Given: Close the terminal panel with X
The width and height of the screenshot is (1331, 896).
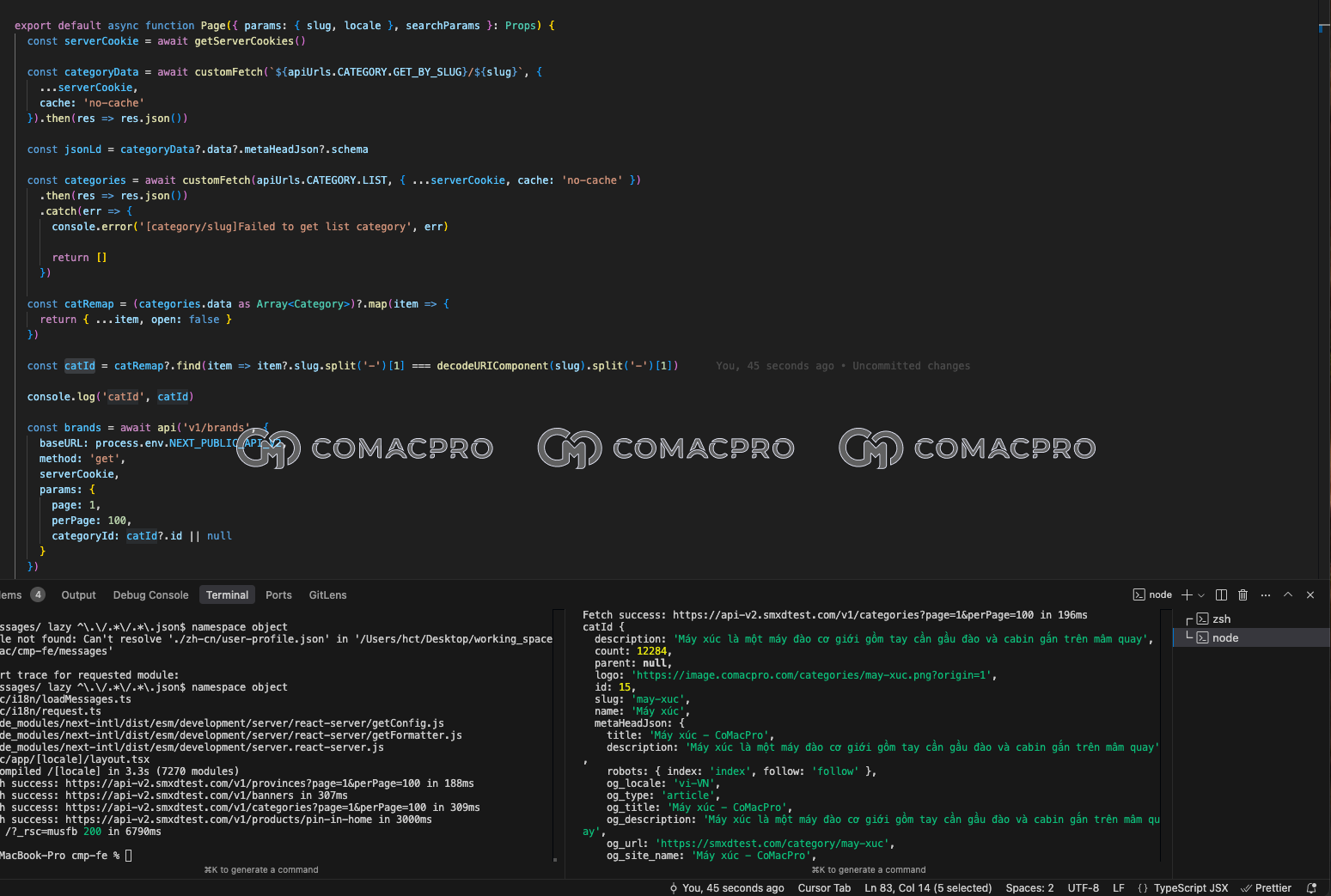Looking at the screenshot, I should point(1310,594).
